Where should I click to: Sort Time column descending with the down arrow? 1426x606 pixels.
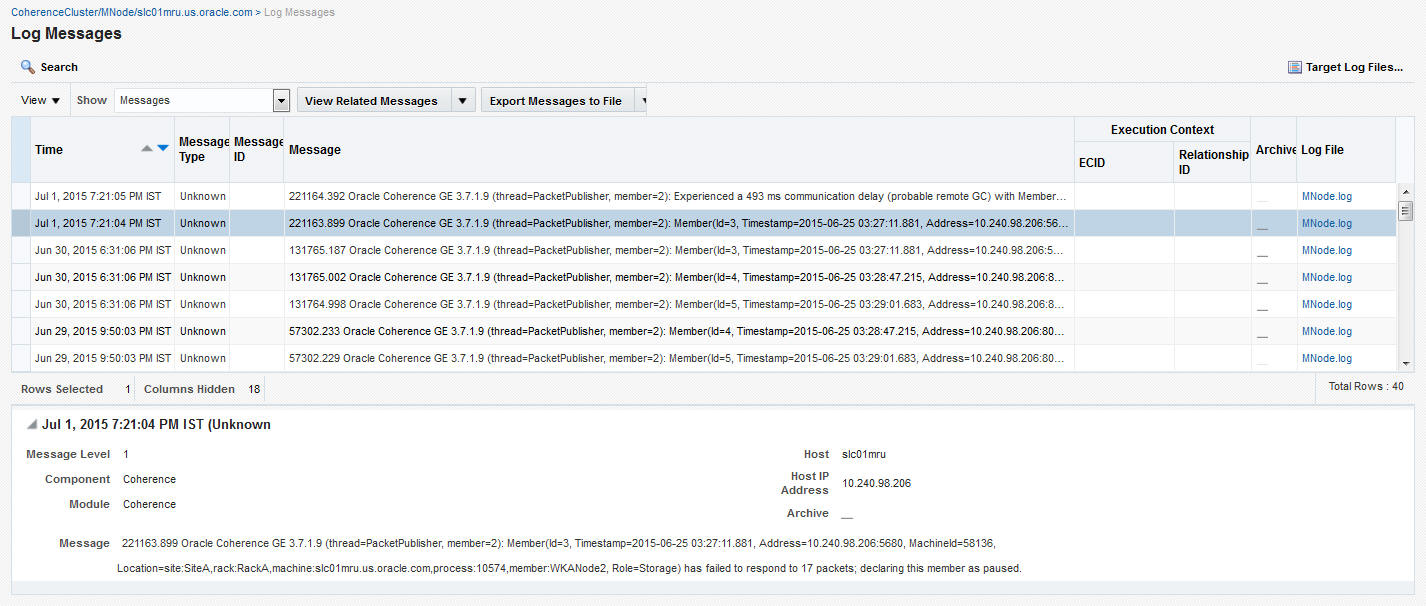coord(161,147)
